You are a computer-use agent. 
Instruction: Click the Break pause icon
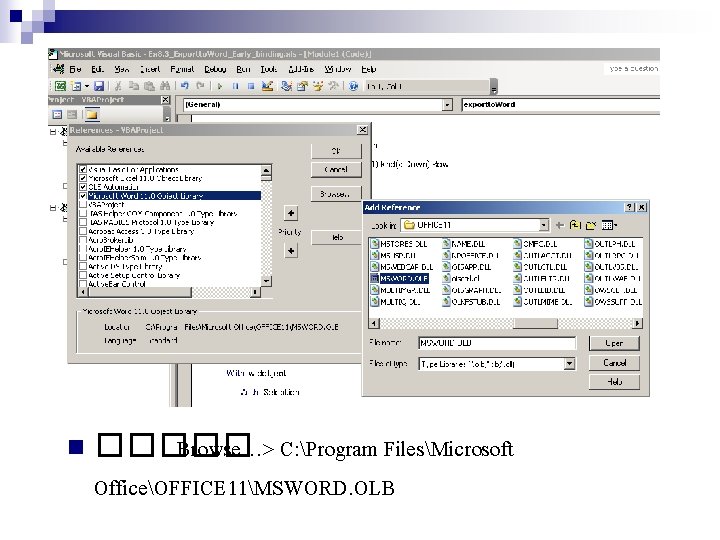point(235,86)
